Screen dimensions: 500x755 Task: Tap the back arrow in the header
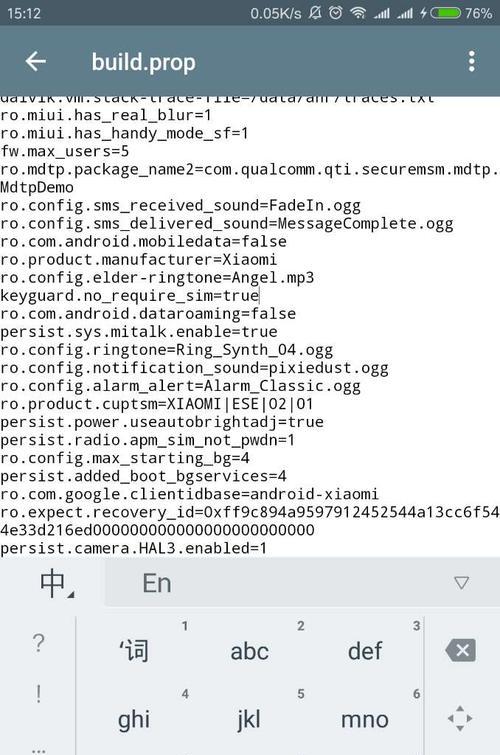[36, 62]
